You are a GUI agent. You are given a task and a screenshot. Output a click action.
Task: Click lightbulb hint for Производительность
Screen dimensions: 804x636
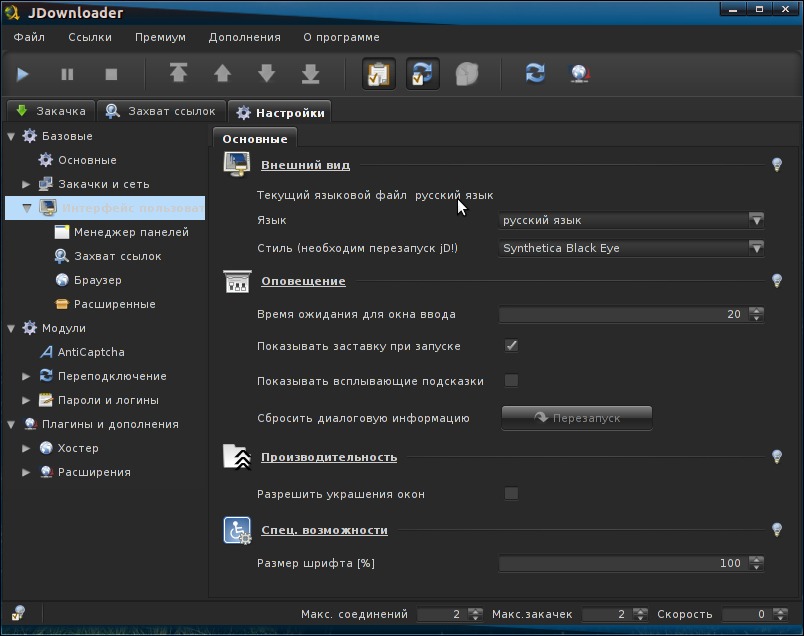(x=777, y=456)
